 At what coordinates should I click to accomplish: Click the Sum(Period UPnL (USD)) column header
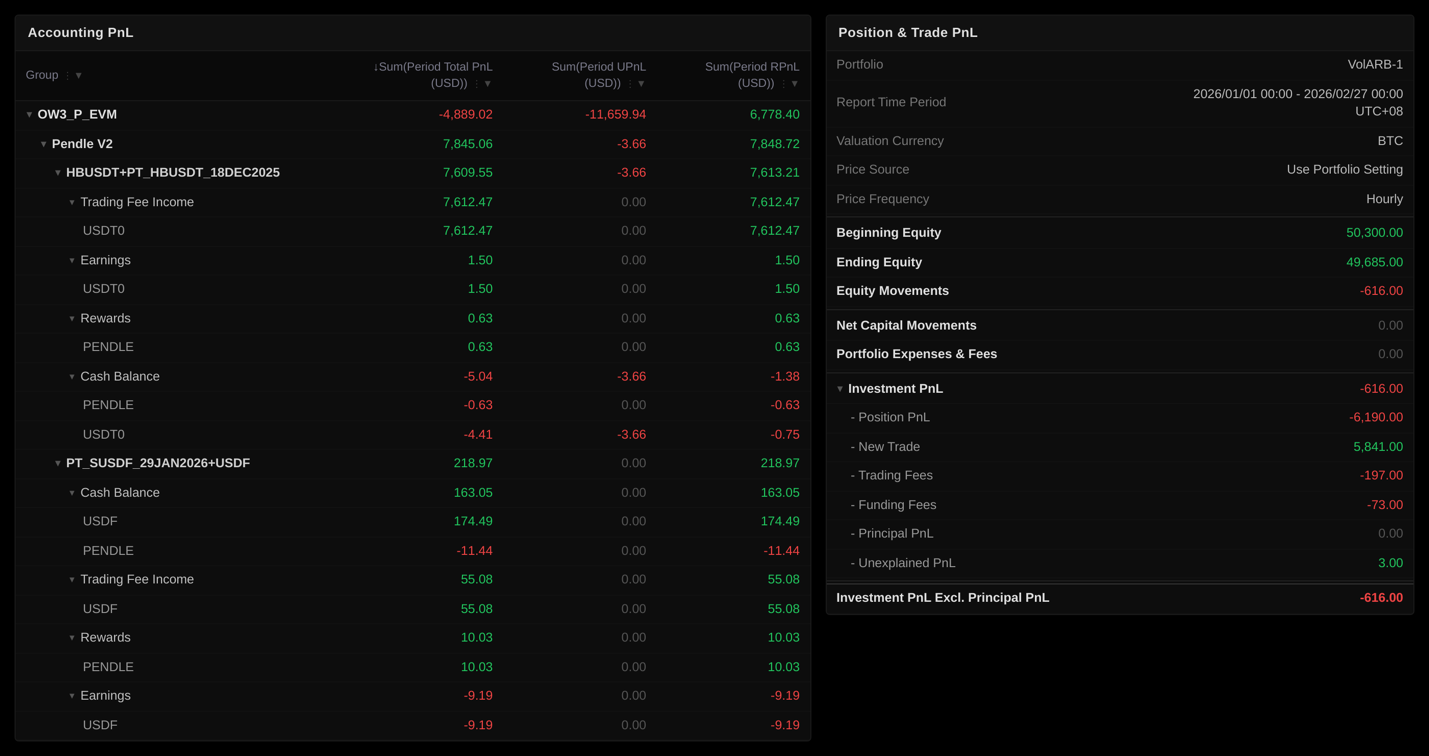pos(598,75)
